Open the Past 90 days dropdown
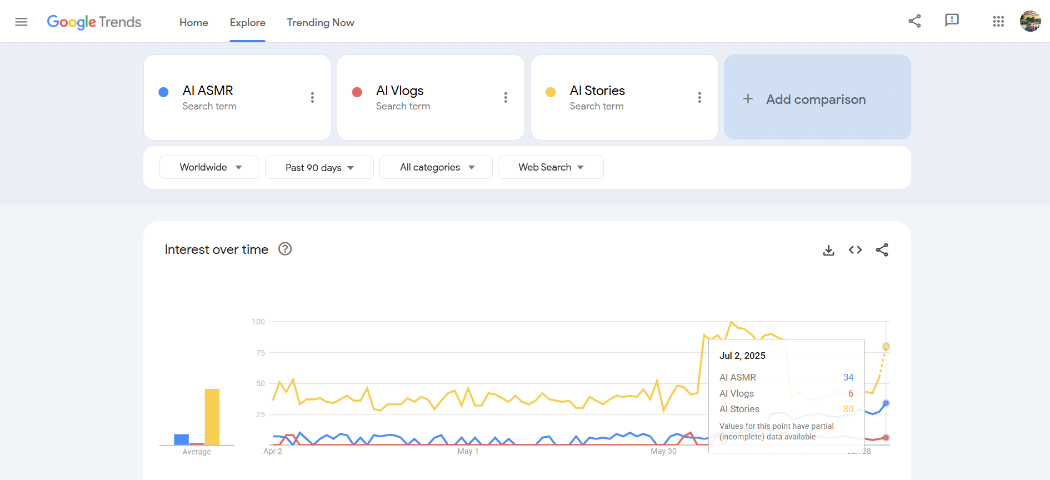1050x480 pixels. click(319, 167)
